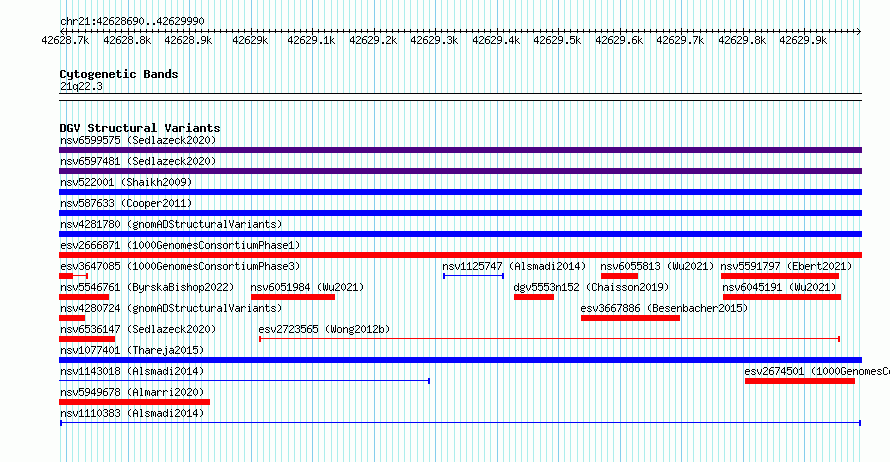
Task: Select nsv5546761 (ByrskaBishop2022) label
Action: [x=147, y=287]
